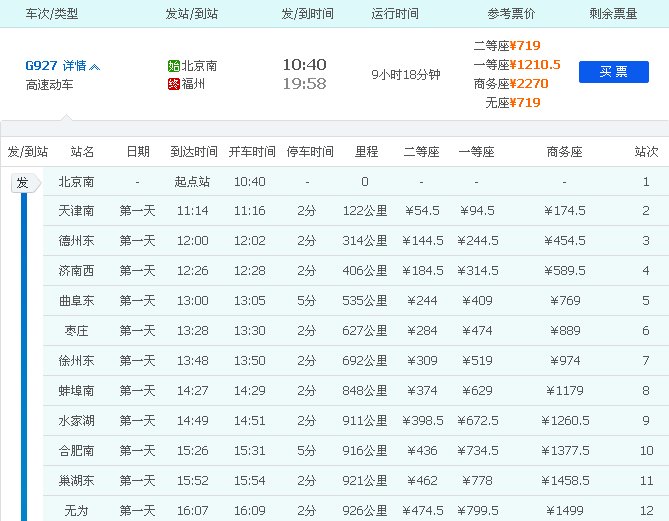Click 发/到时间 column header

(x=307, y=14)
